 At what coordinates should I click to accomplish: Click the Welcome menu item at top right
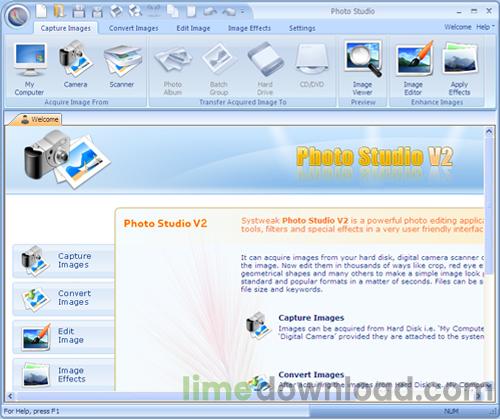pyautogui.click(x=458, y=27)
